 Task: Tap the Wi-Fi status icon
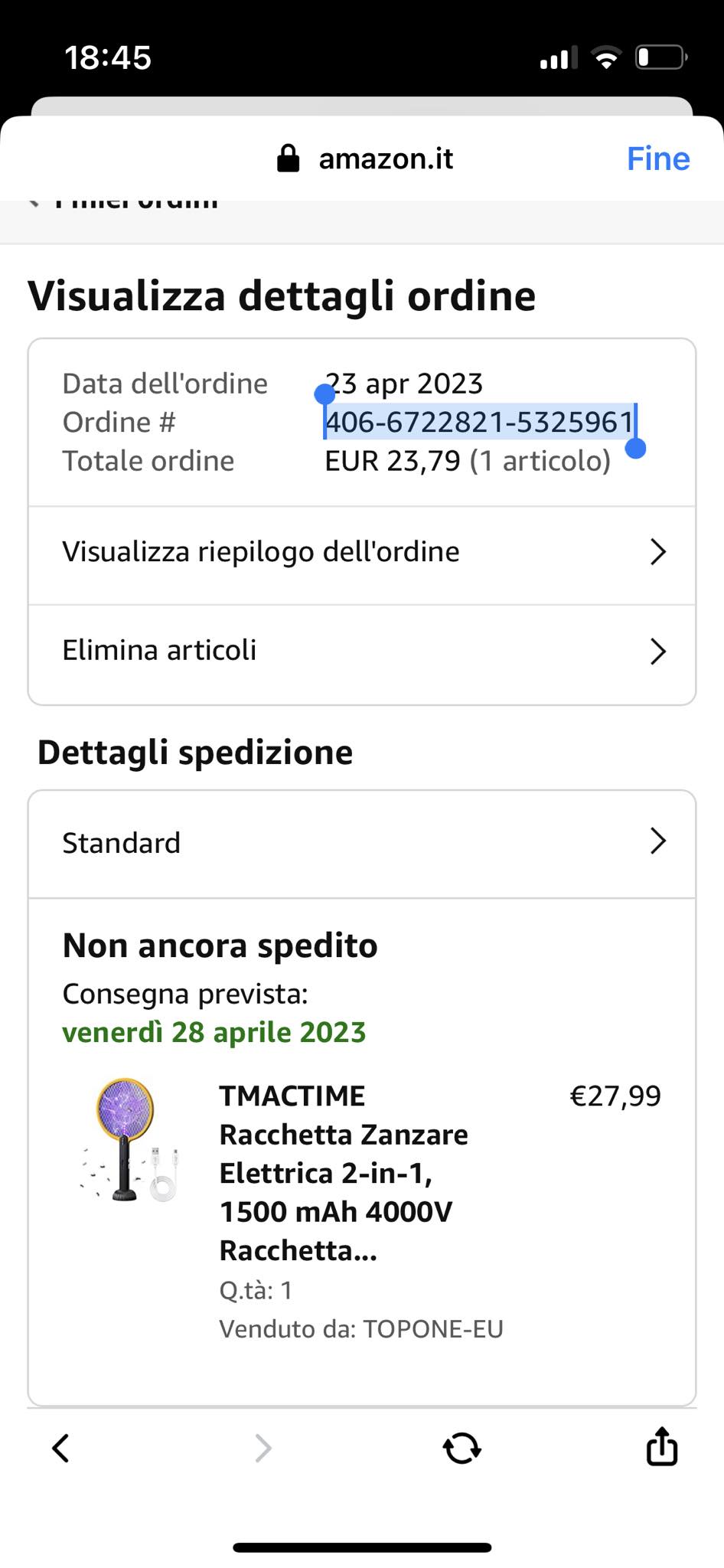tap(606, 58)
